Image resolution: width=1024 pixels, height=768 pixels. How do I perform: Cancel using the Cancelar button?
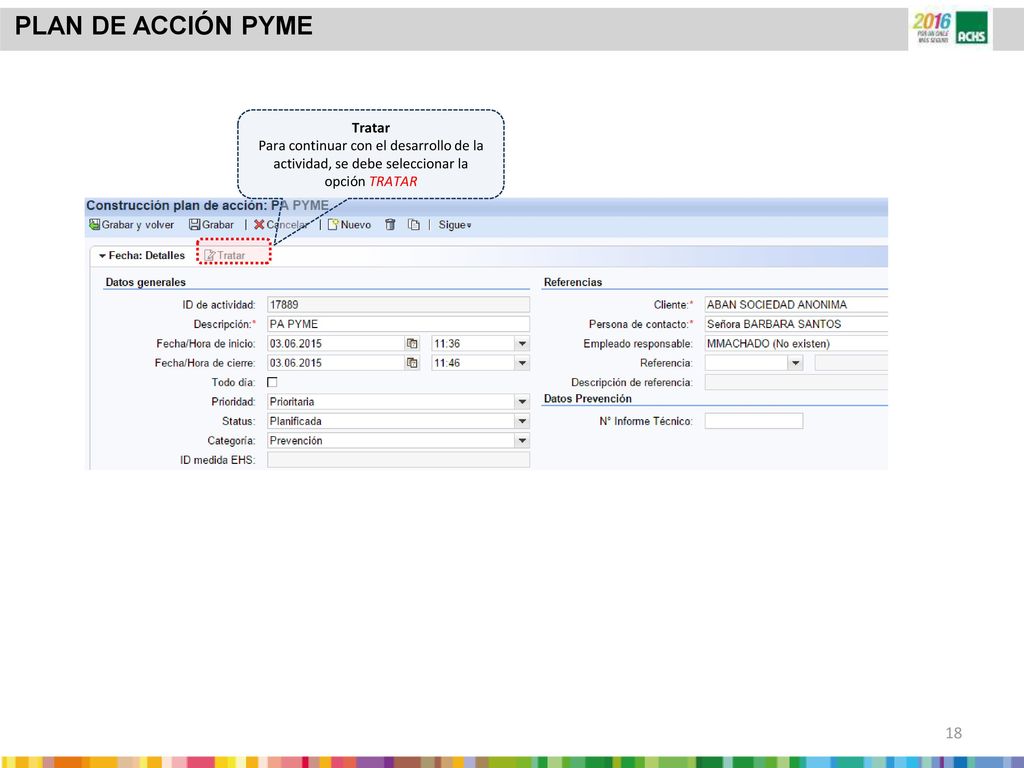click(x=281, y=225)
